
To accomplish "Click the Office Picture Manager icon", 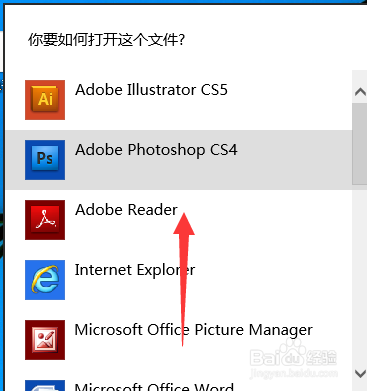I will (45, 340).
